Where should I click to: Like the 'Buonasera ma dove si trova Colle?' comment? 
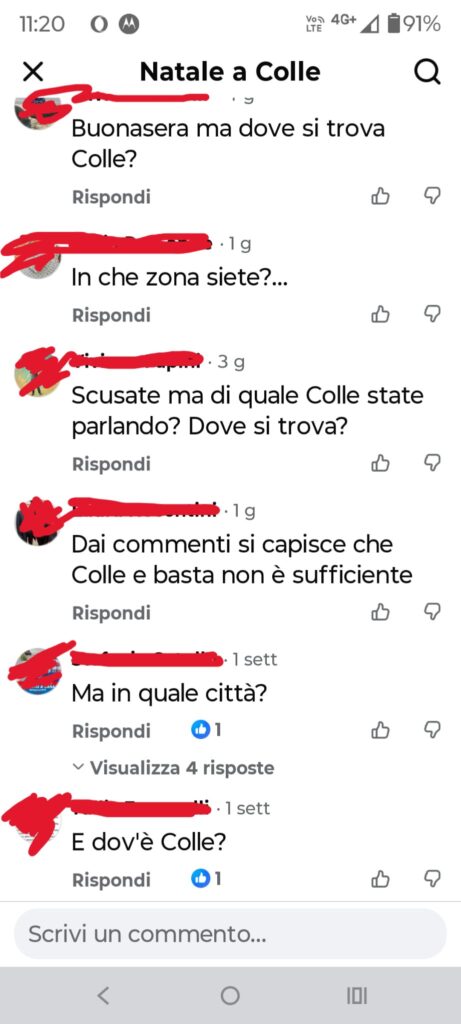tap(380, 196)
